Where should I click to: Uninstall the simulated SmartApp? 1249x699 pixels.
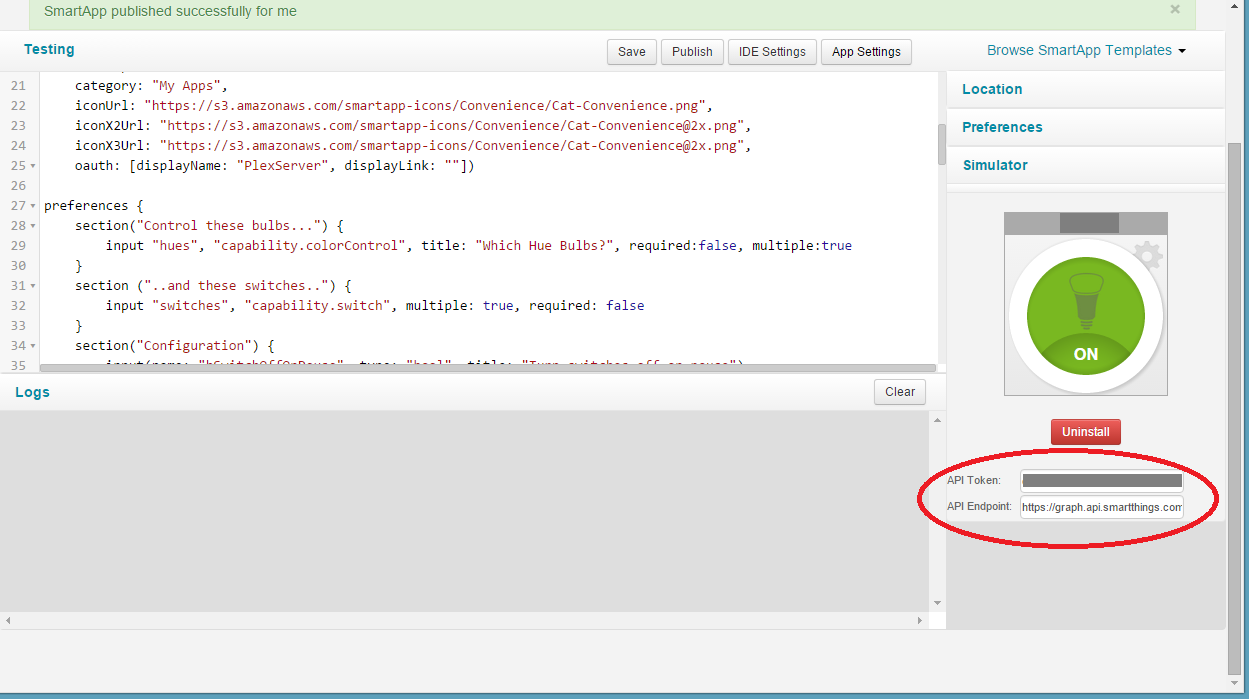click(1086, 432)
